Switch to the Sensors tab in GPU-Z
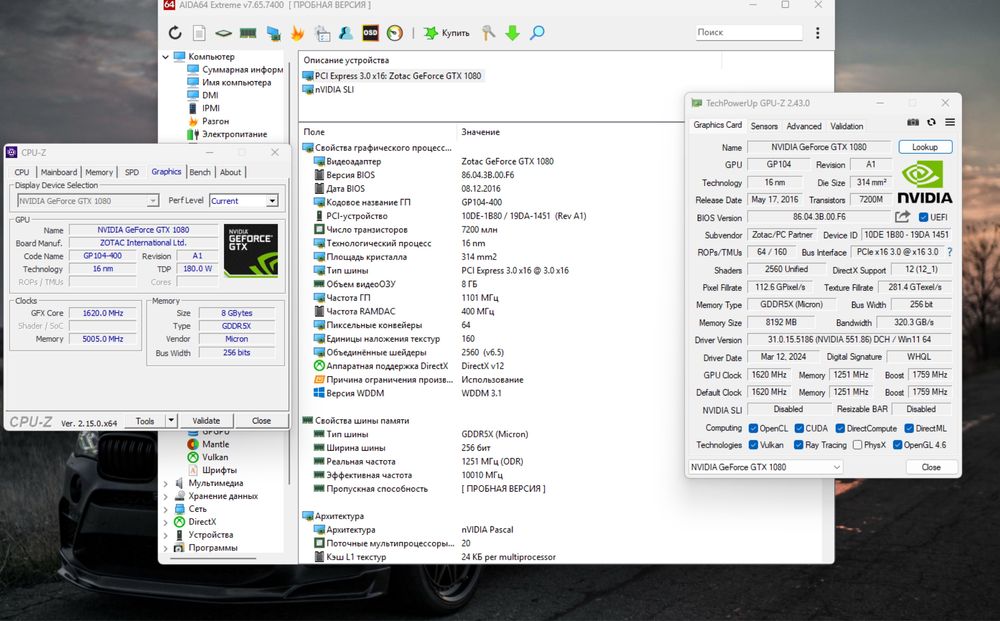Viewport: 1000px width, 621px height. 764,126
